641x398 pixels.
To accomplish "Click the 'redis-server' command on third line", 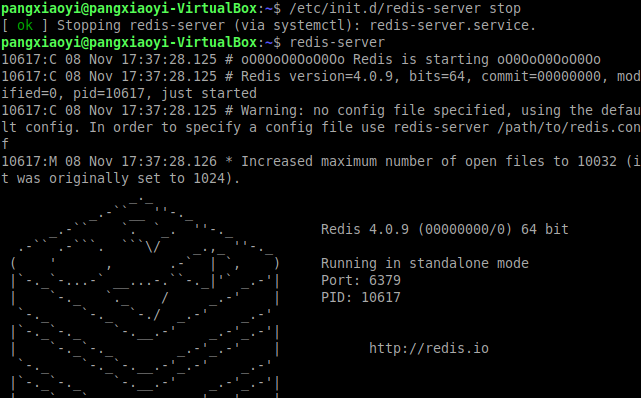I will pos(337,42).
